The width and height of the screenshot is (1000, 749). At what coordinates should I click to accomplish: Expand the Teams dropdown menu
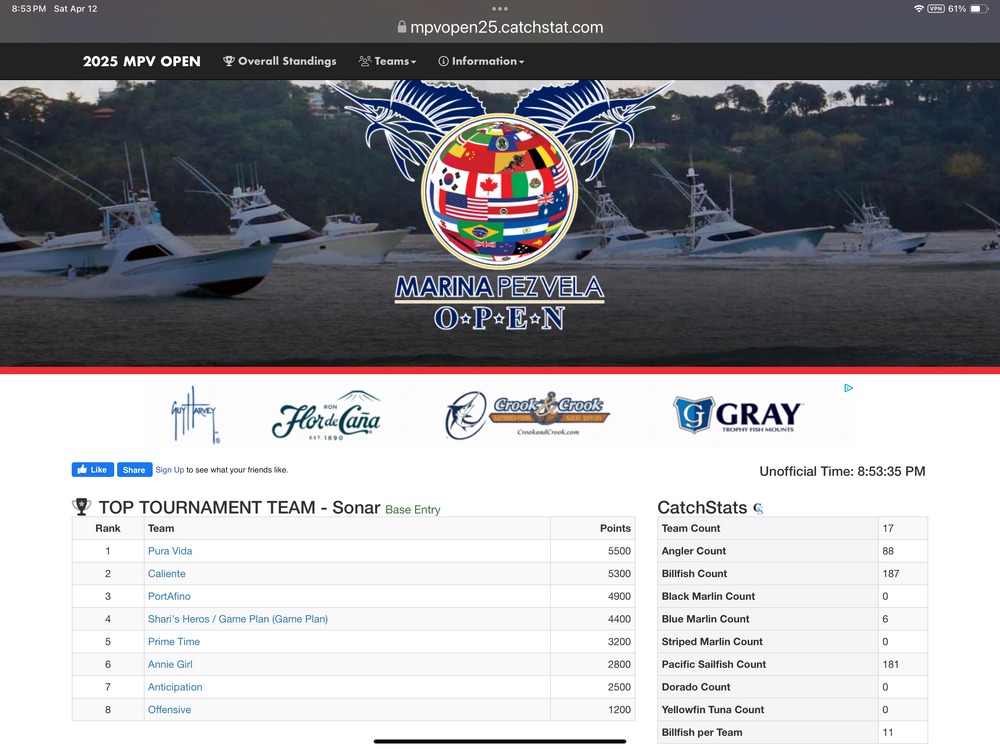[387, 61]
